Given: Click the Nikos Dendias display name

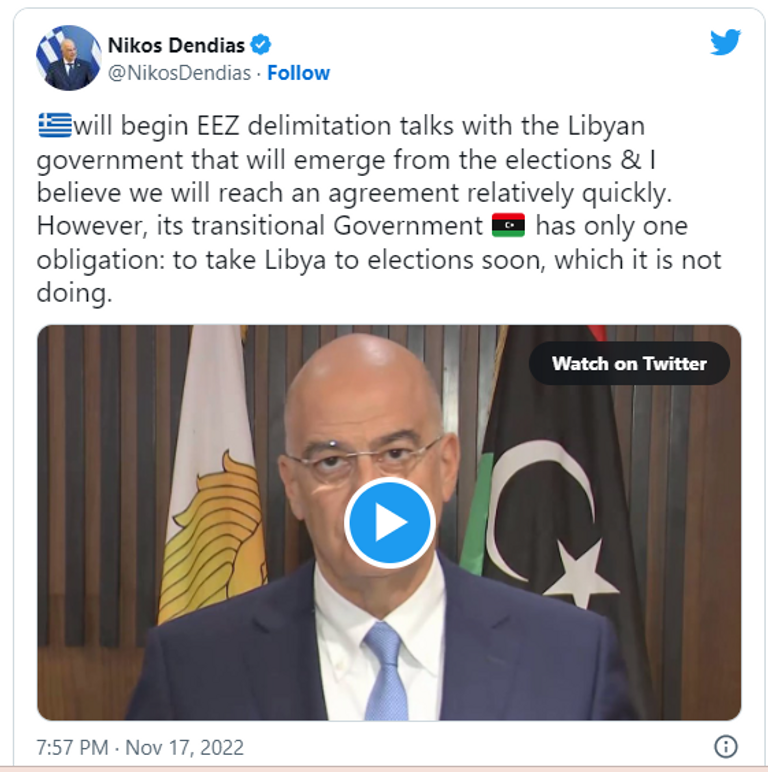Looking at the screenshot, I should click(176, 45).
